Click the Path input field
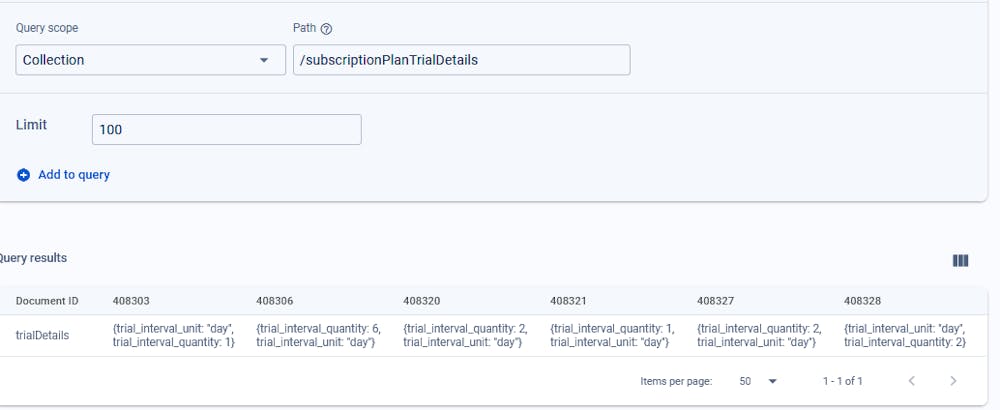This screenshot has width=1000, height=410. pos(462,60)
